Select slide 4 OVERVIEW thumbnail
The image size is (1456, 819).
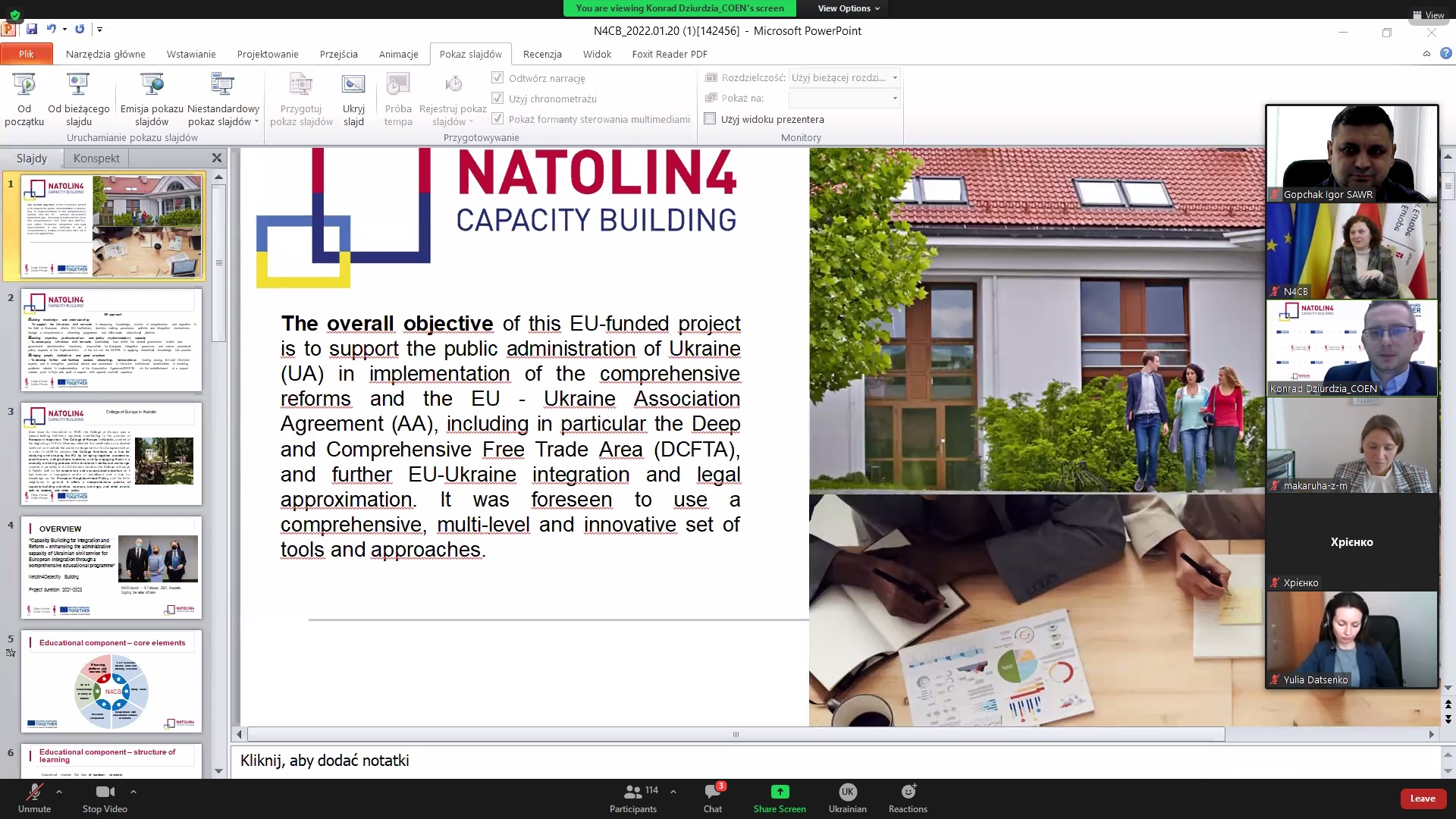[111, 567]
